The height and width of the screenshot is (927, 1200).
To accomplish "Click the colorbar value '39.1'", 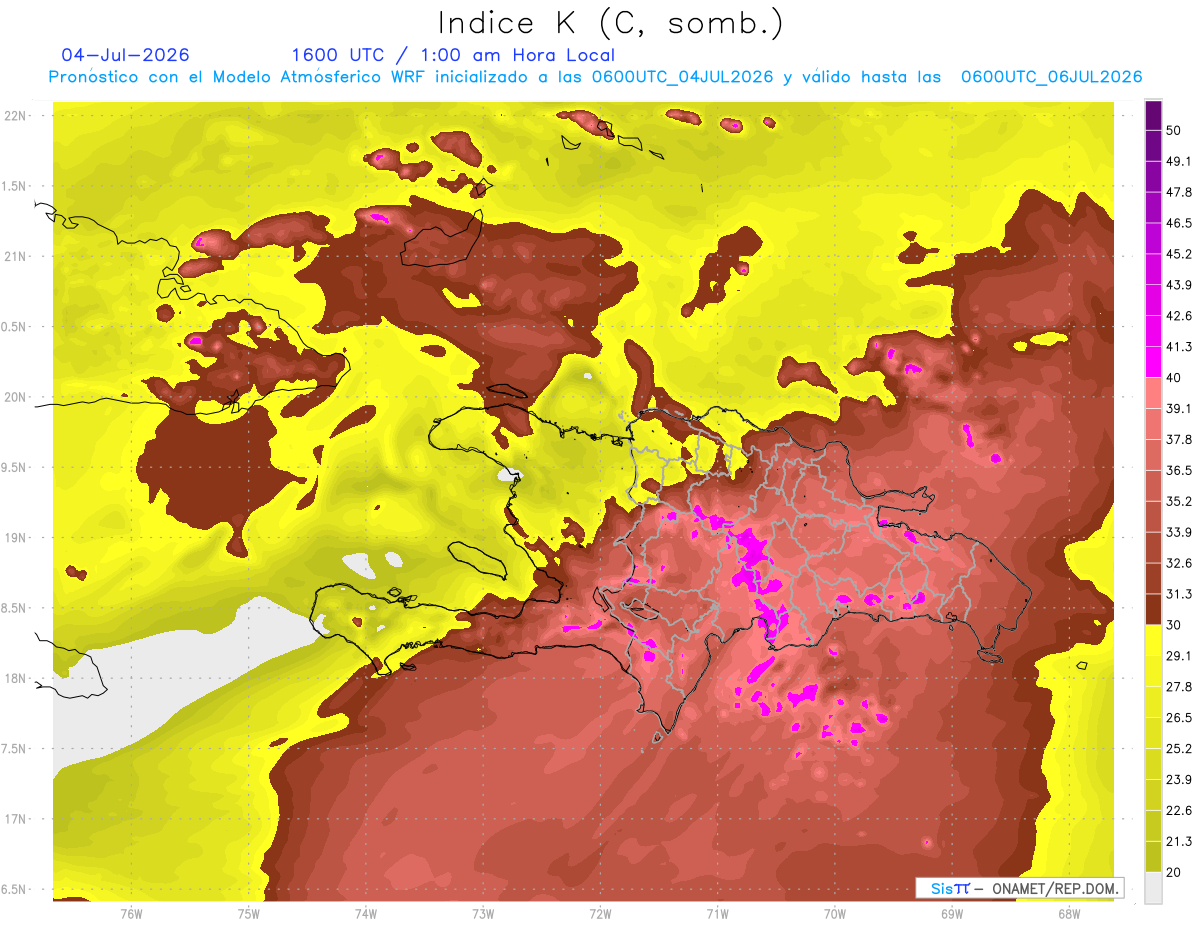I will click(1179, 408).
